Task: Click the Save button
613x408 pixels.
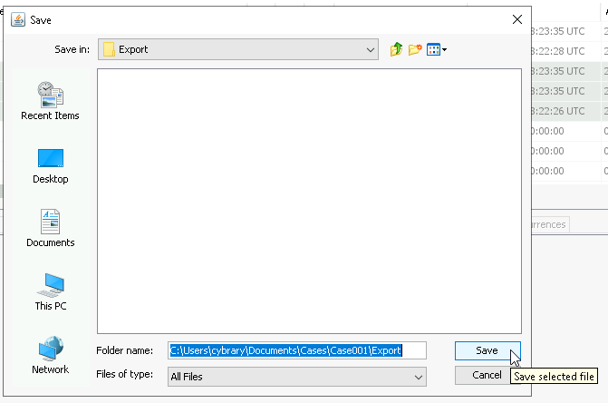Action: tap(487, 351)
